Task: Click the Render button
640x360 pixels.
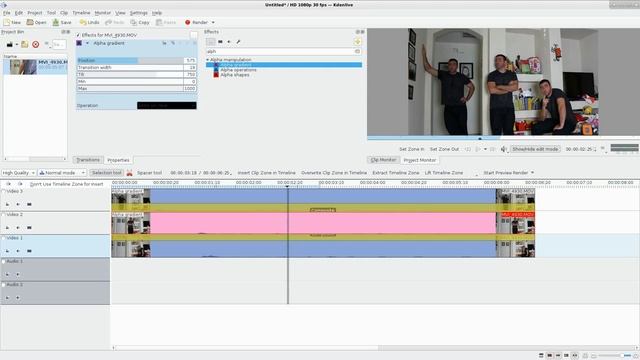Action: (196, 22)
